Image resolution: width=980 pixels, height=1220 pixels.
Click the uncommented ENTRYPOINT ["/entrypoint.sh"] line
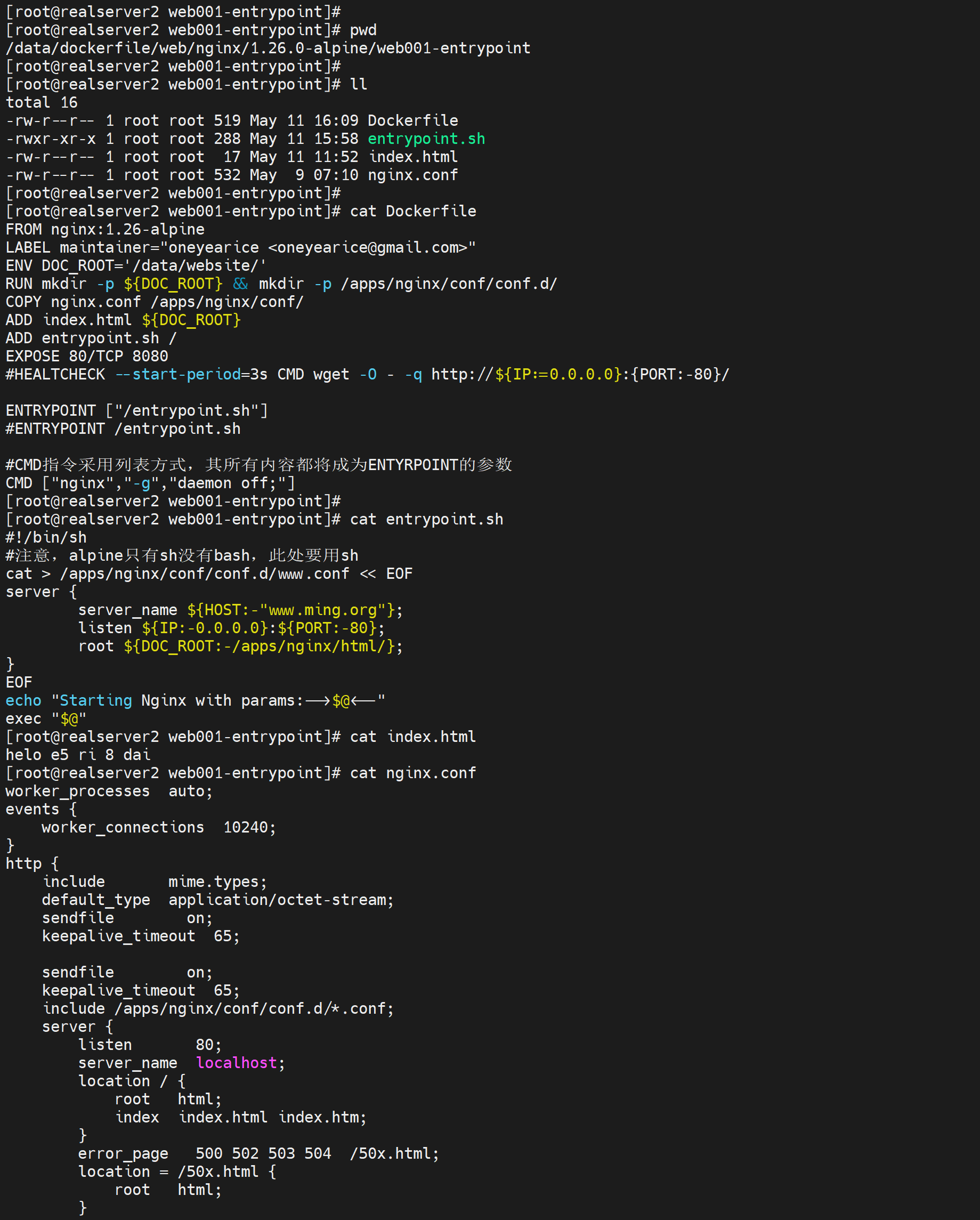pyautogui.click(x=136, y=410)
